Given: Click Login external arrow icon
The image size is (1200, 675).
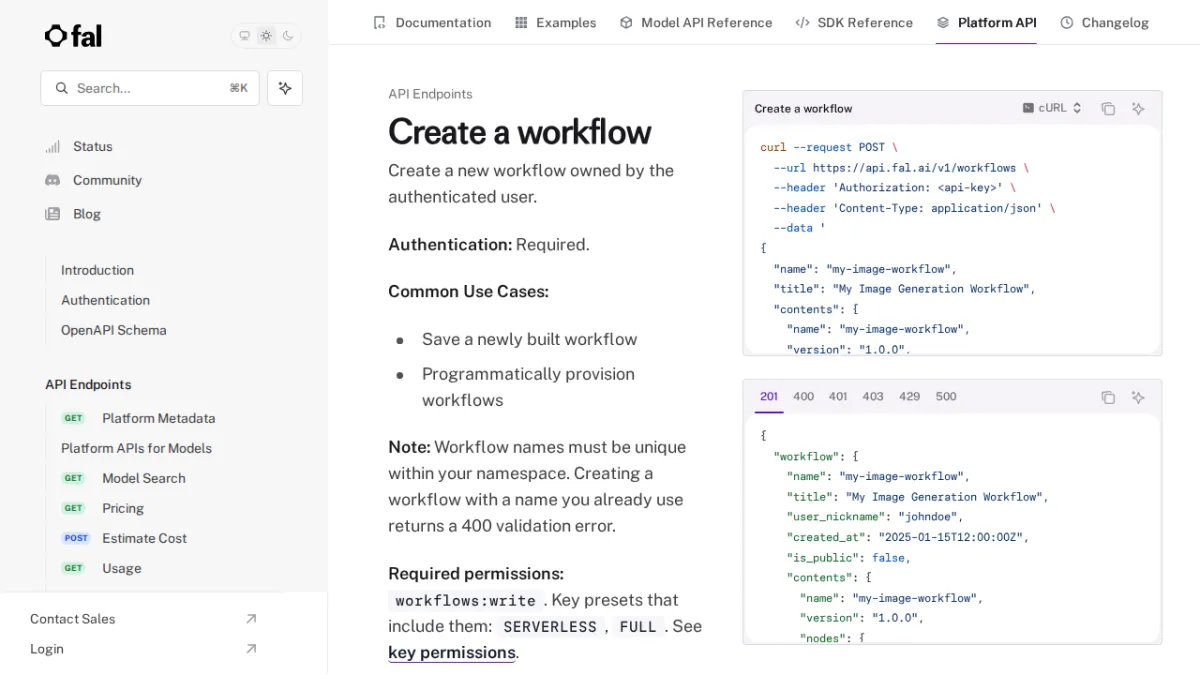Looking at the screenshot, I should coord(251,649).
